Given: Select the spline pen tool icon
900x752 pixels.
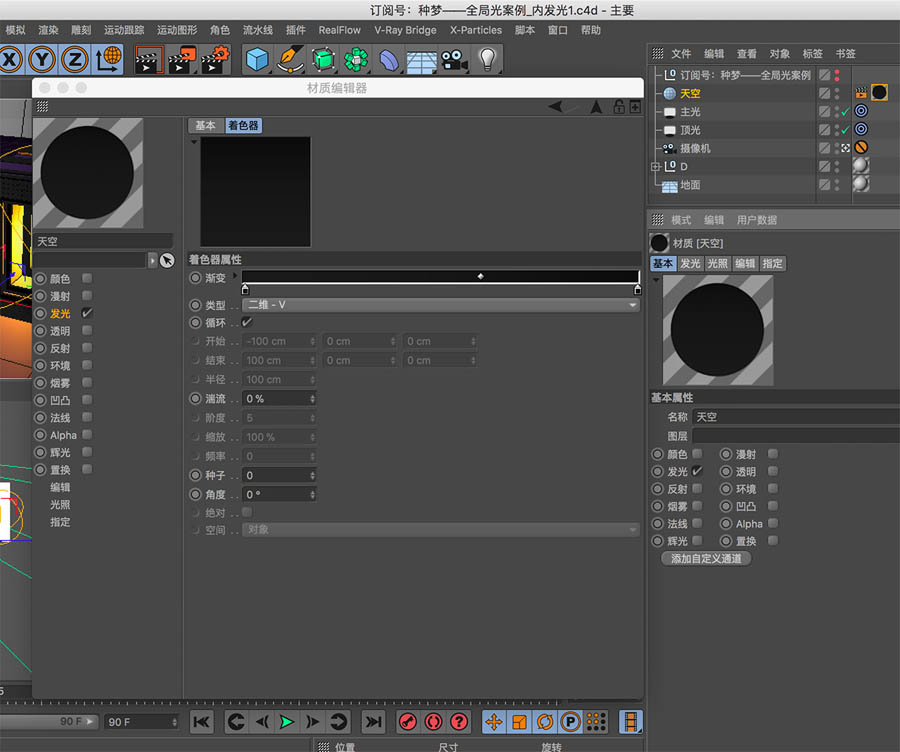Looking at the screenshot, I should click(x=290, y=60).
